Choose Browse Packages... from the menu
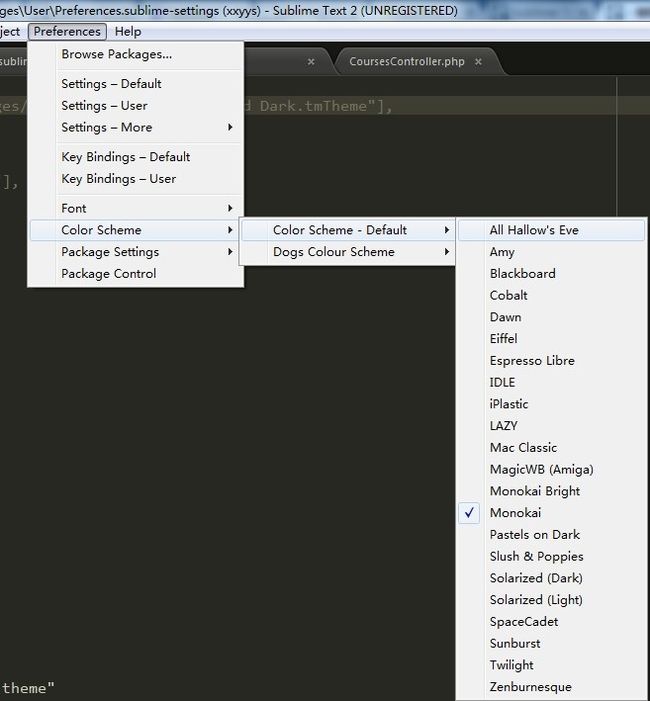The height and width of the screenshot is (701, 650). point(136,54)
